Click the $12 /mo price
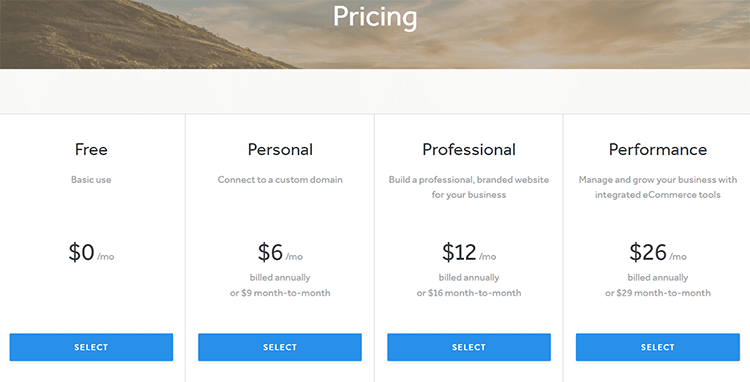 tap(469, 252)
